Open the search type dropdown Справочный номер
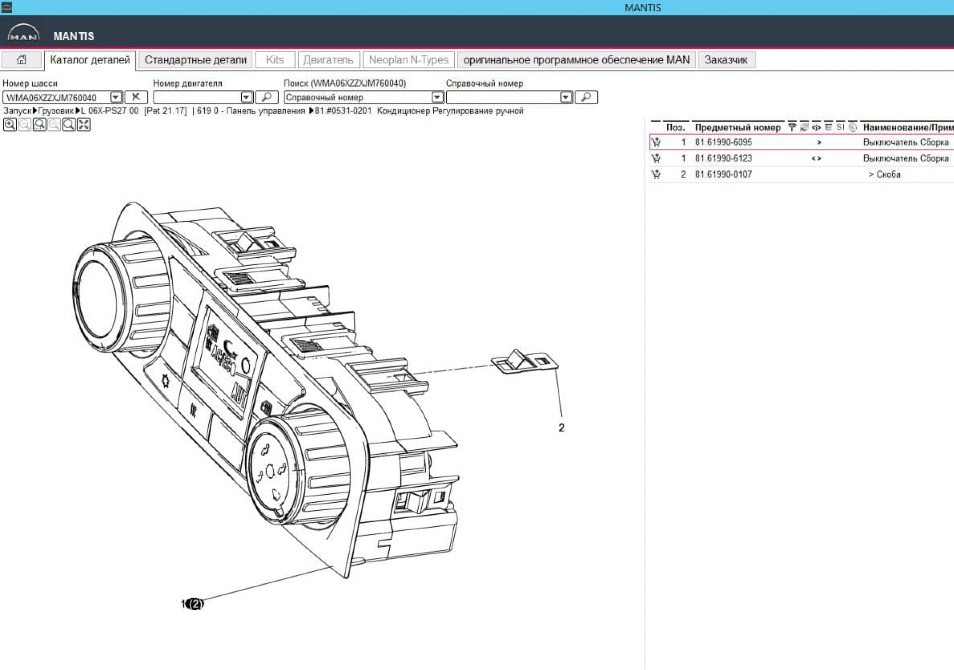Image resolution: width=954 pixels, height=670 pixels. 437,97
